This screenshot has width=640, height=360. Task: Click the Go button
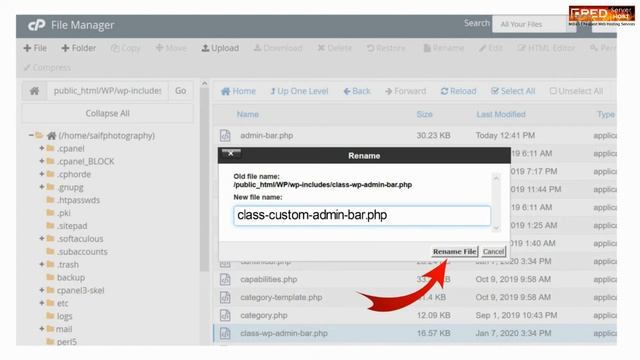tap(181, 91)
